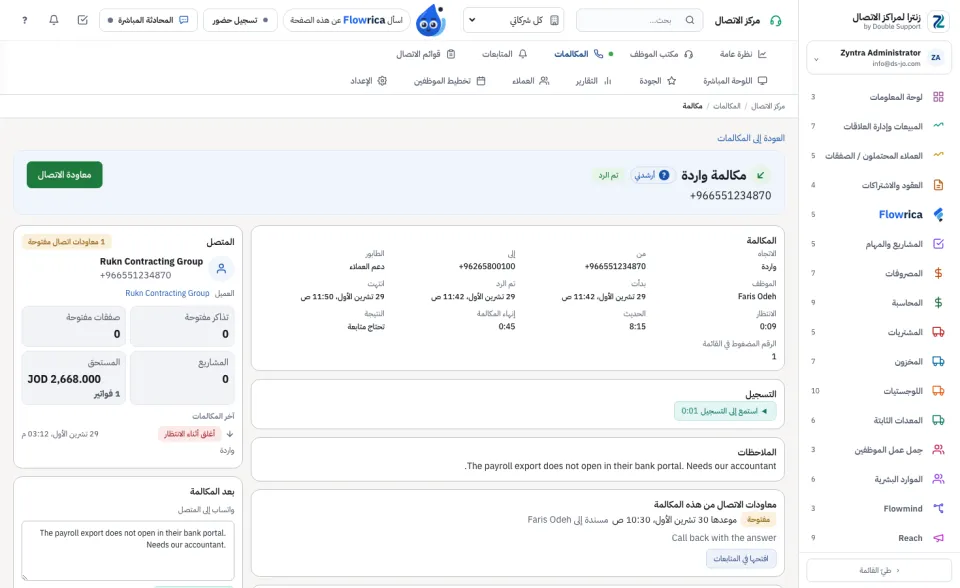Click the call center headset icon
960x588 pixels.
tap(776, 21)
